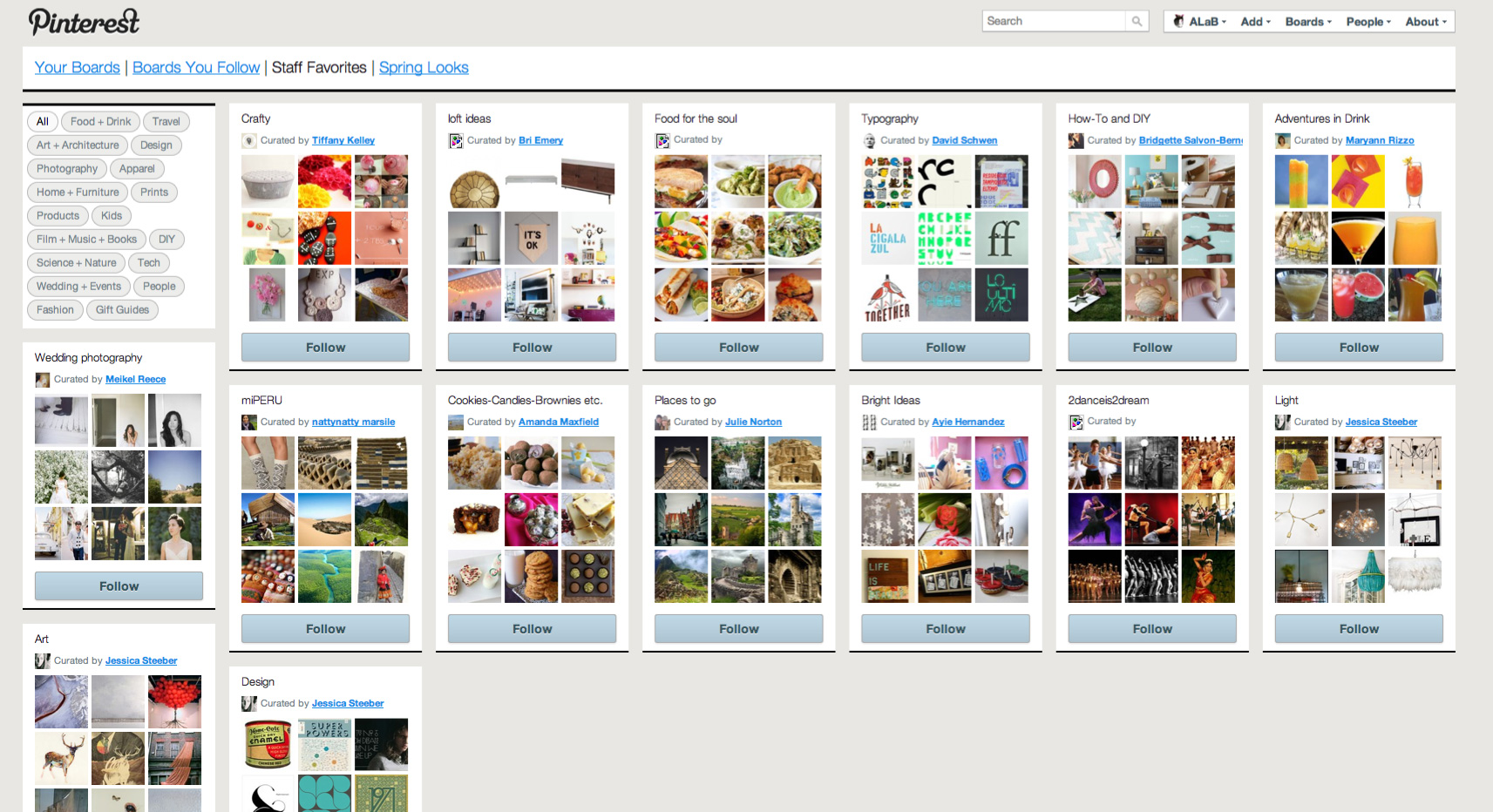The height and width of the screenshot is (812, 1493).
Task: Click Meikel Reece's curator avatar
Action: (x=43, y=380)
